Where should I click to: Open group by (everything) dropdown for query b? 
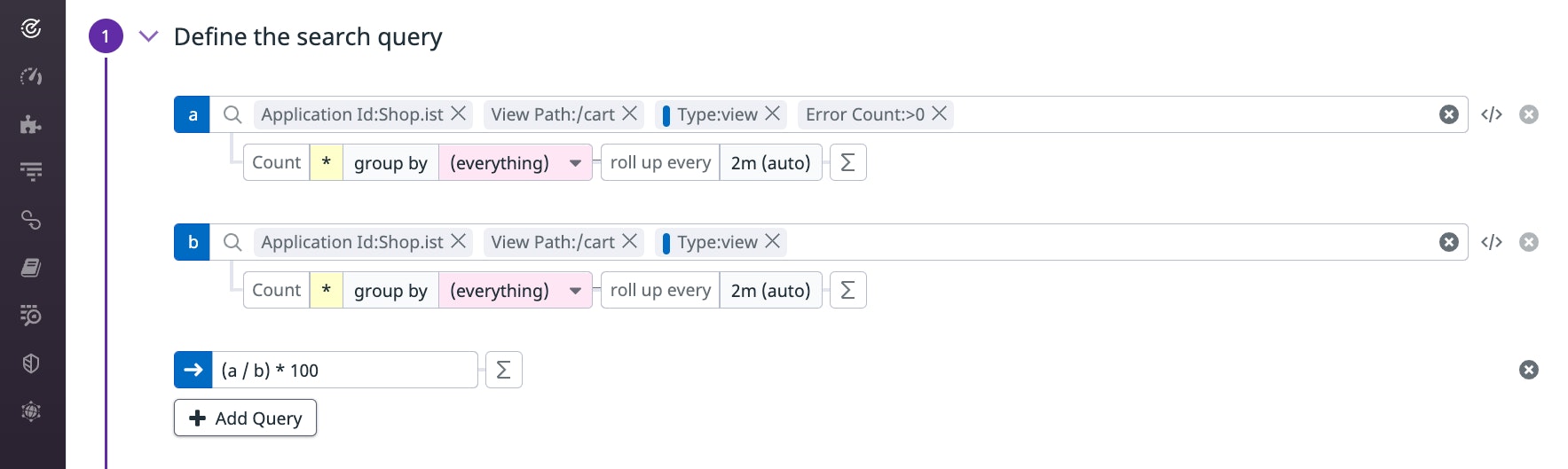[x=515, y=291]
